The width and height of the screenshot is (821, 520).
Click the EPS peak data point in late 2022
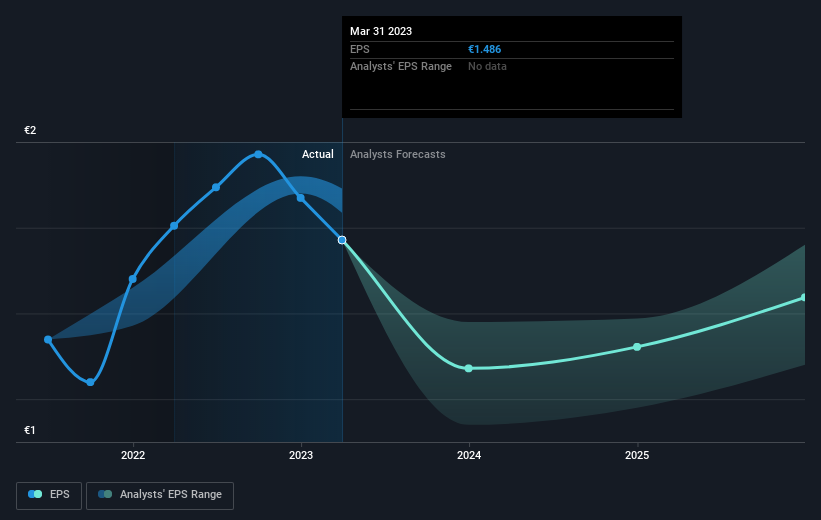[x=258, y=154]
